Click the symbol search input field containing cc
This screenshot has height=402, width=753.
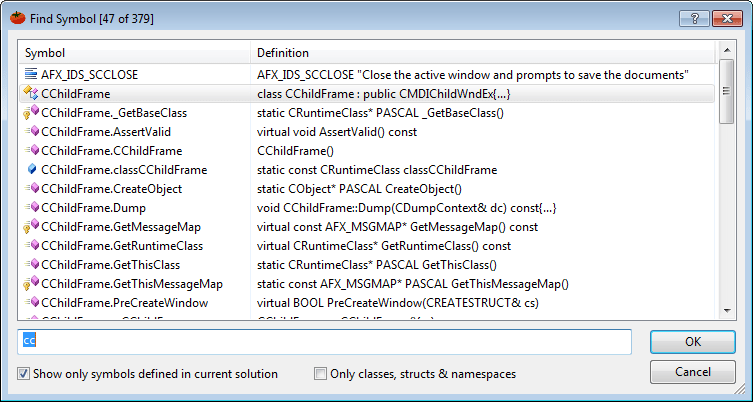[324, 341]
